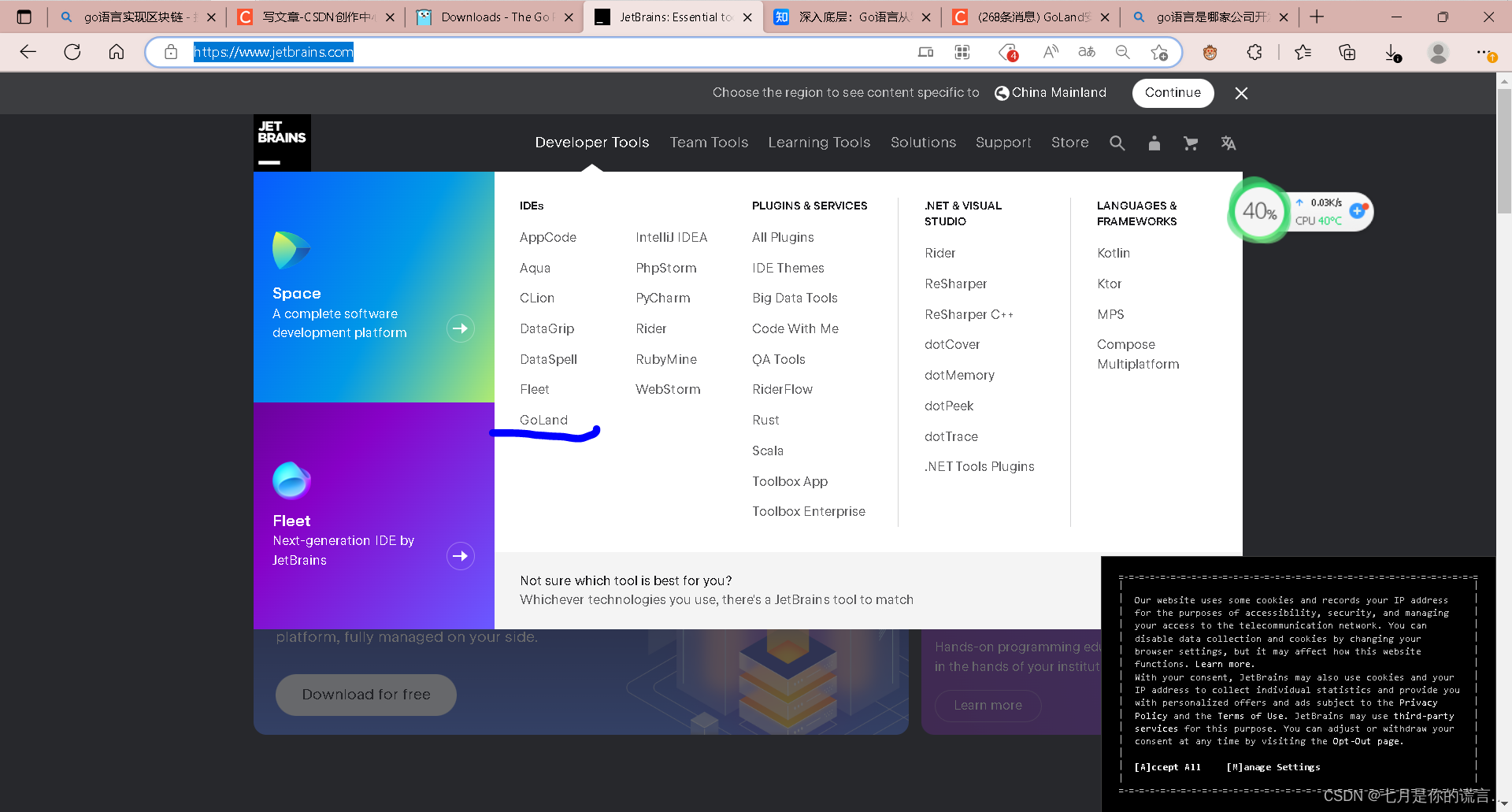Open the Downloads panel in Edge toolbar
Screen dimensions: 1512x812
1392,52
